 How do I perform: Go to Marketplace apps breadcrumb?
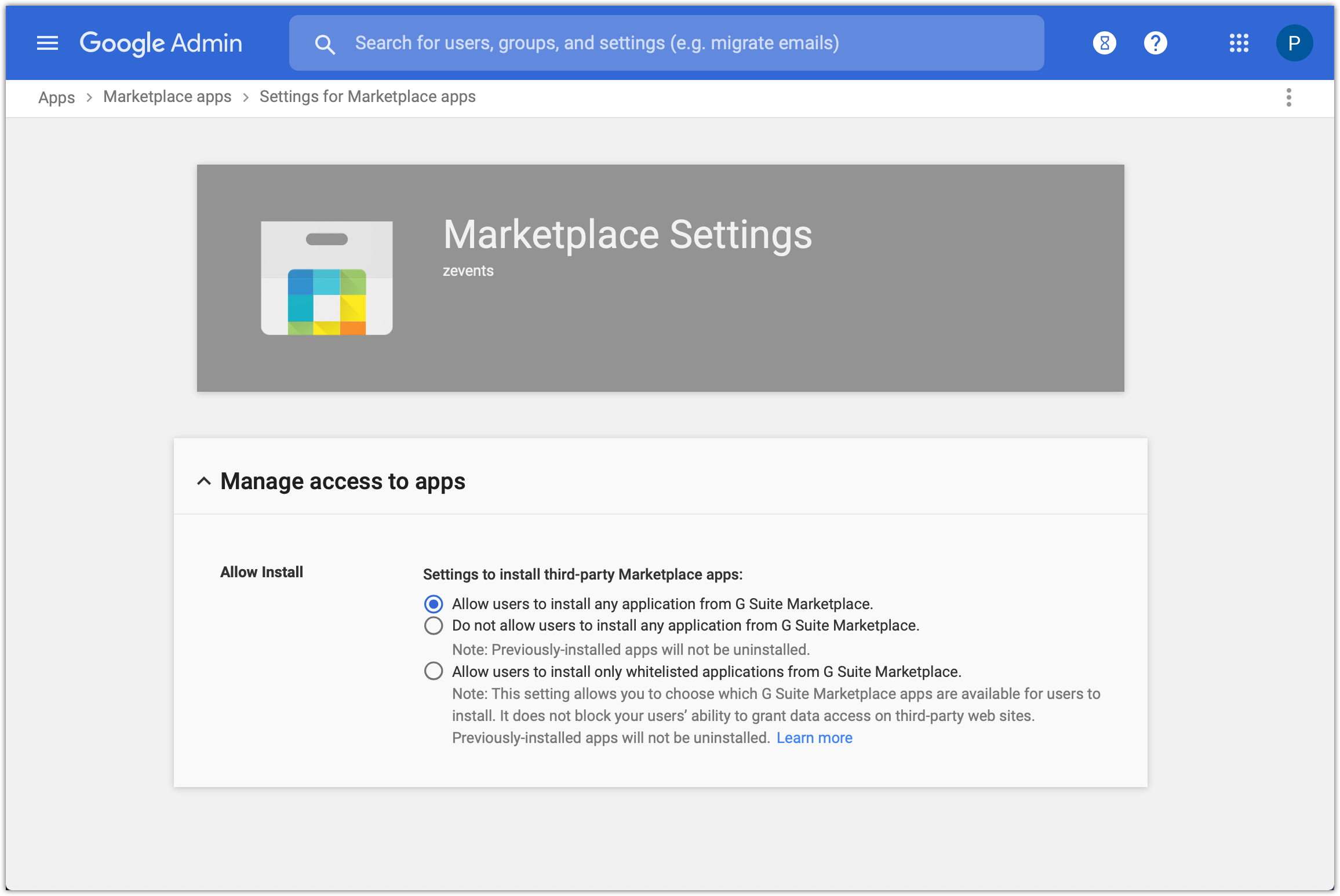click(x=167, y=97)
